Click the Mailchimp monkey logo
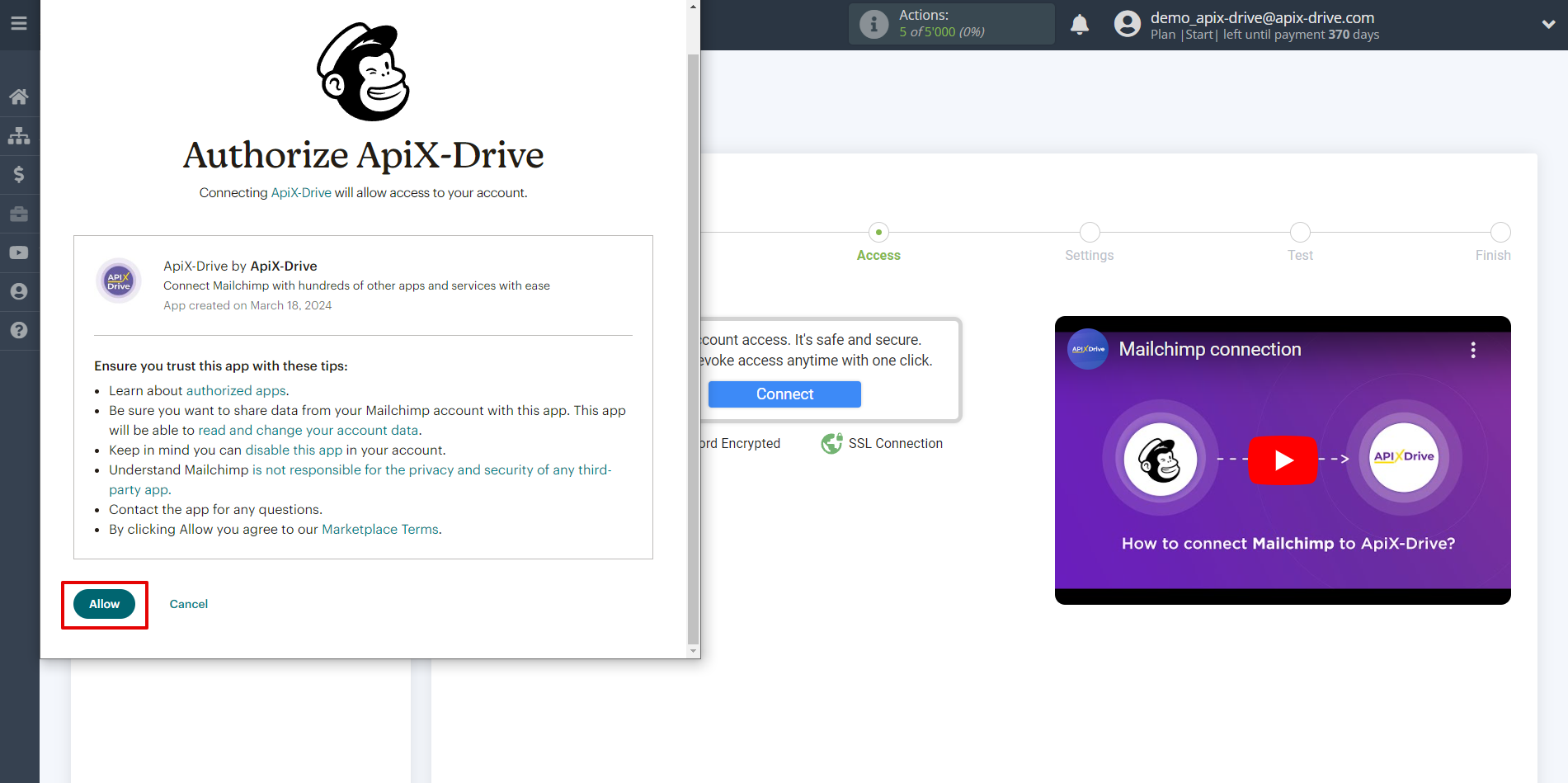This screenshot has height=783, width=1568. [364, 72]
